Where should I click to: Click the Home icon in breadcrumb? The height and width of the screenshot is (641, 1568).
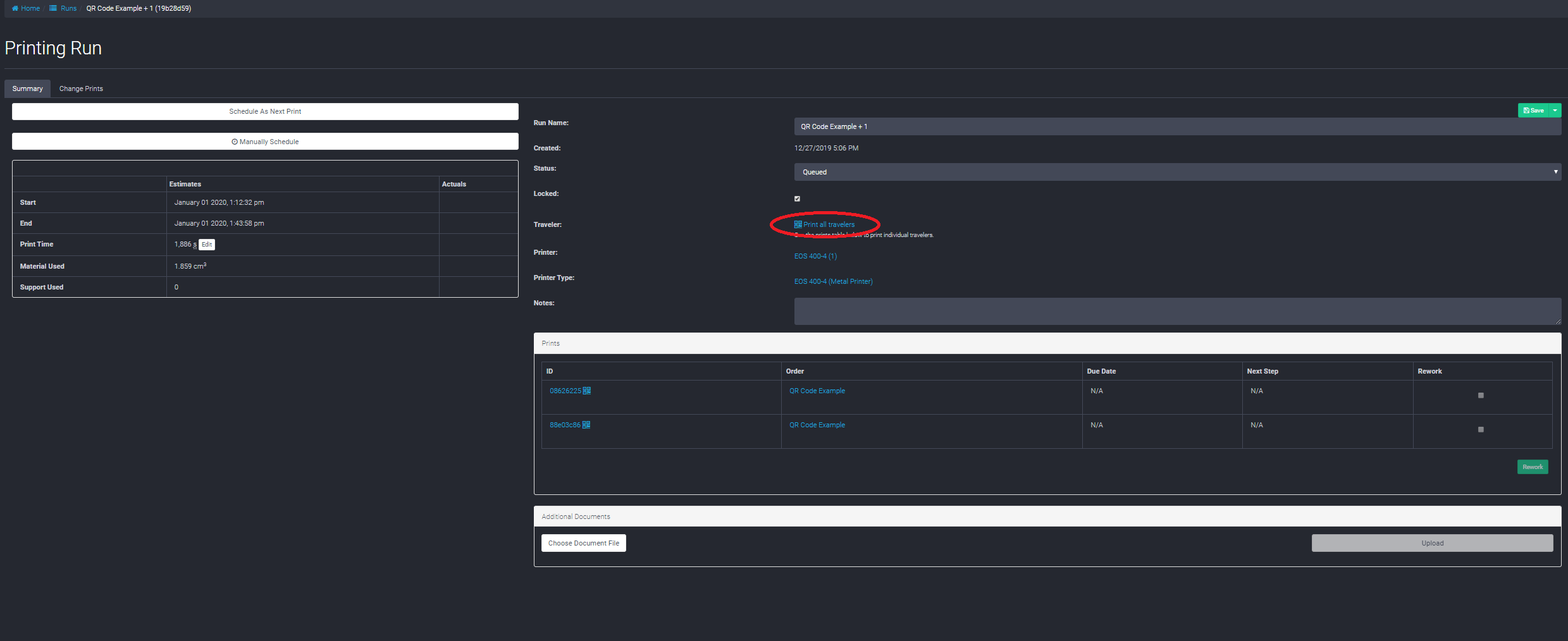(15, 8)
